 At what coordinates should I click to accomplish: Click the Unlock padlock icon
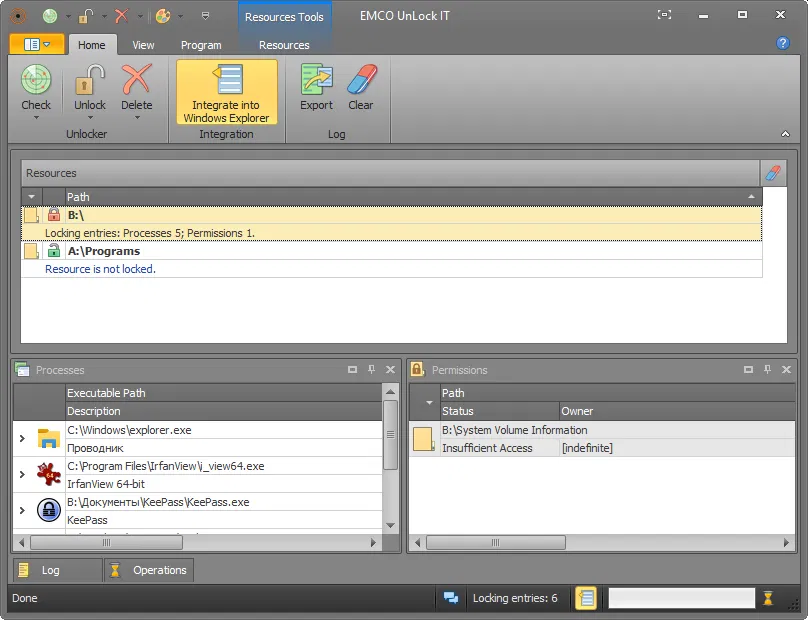tap(90, 80)
